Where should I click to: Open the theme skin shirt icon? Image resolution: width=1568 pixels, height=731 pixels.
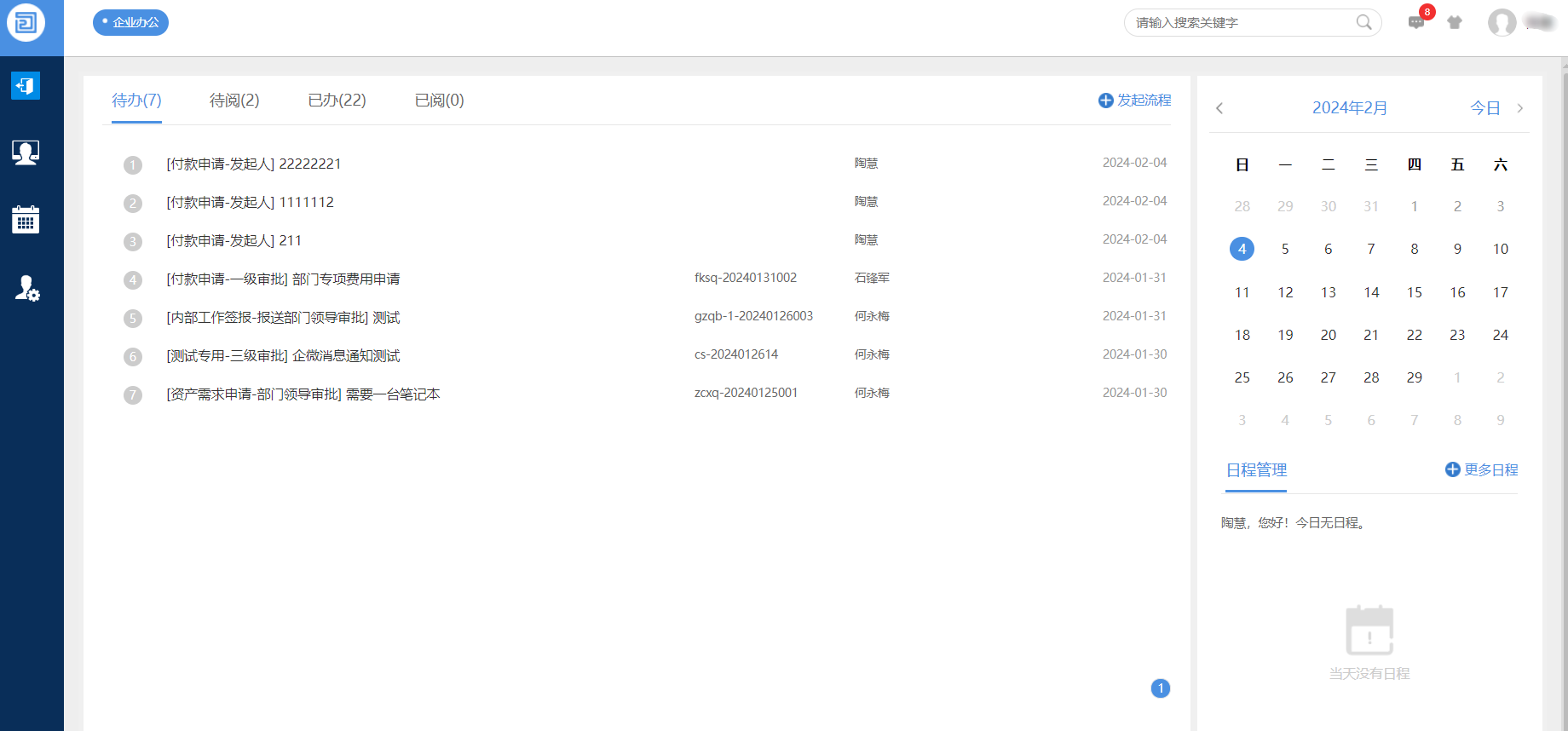(x=1455, y=22)
